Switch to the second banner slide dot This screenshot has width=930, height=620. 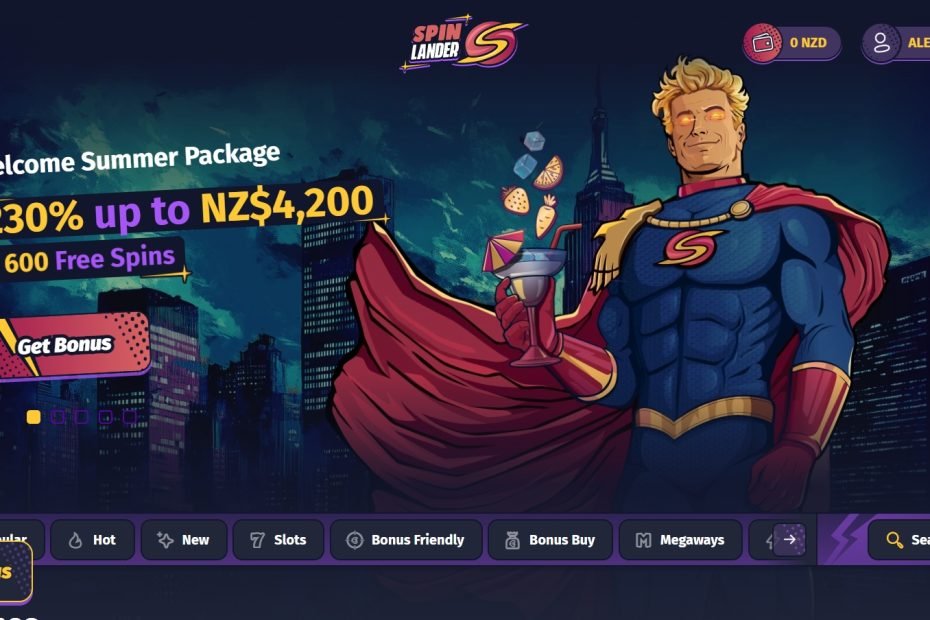pyautogui.click(x=58, y=417)
